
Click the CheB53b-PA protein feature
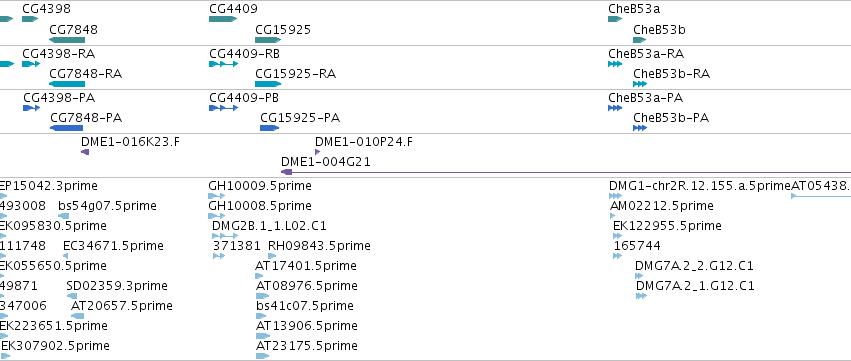point(640,128)
